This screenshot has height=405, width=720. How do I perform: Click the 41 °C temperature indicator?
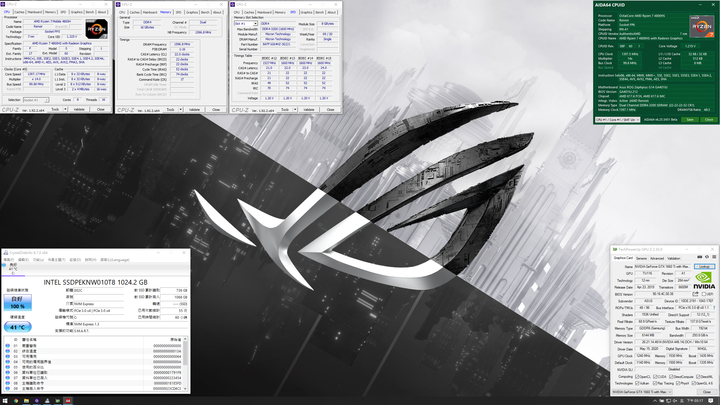pyautogui.click(x=17, y=326)
